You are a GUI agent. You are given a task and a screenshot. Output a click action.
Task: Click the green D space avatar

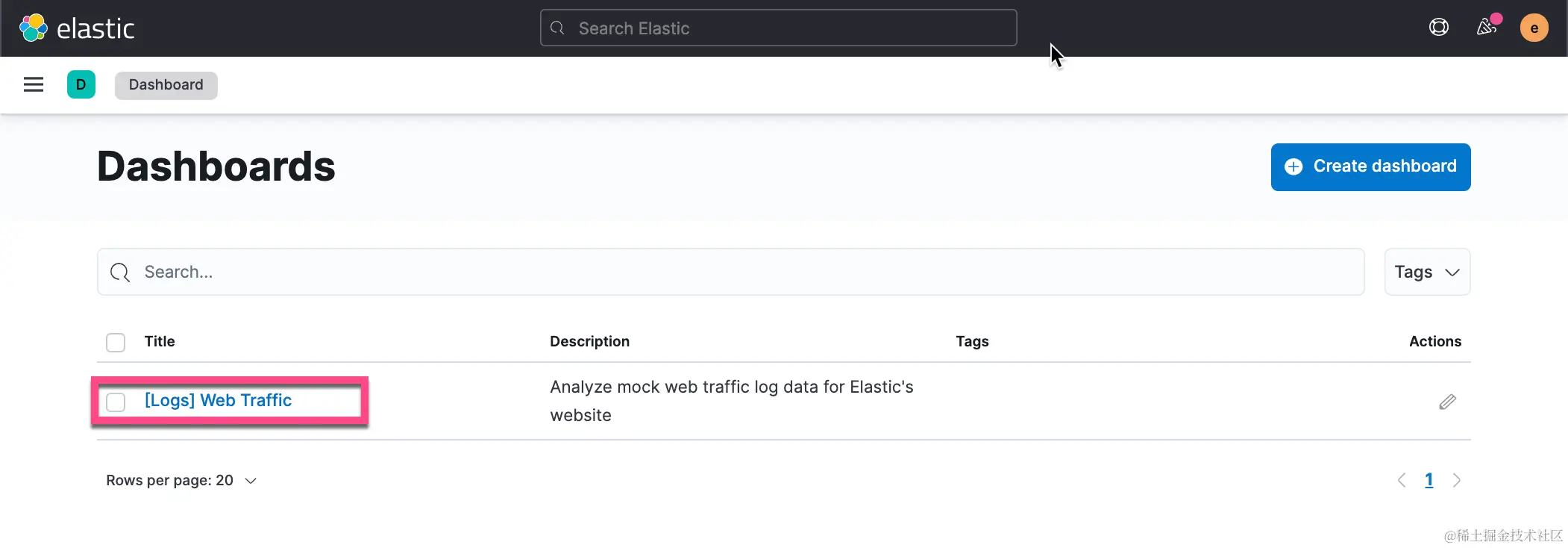coord(81,84)
